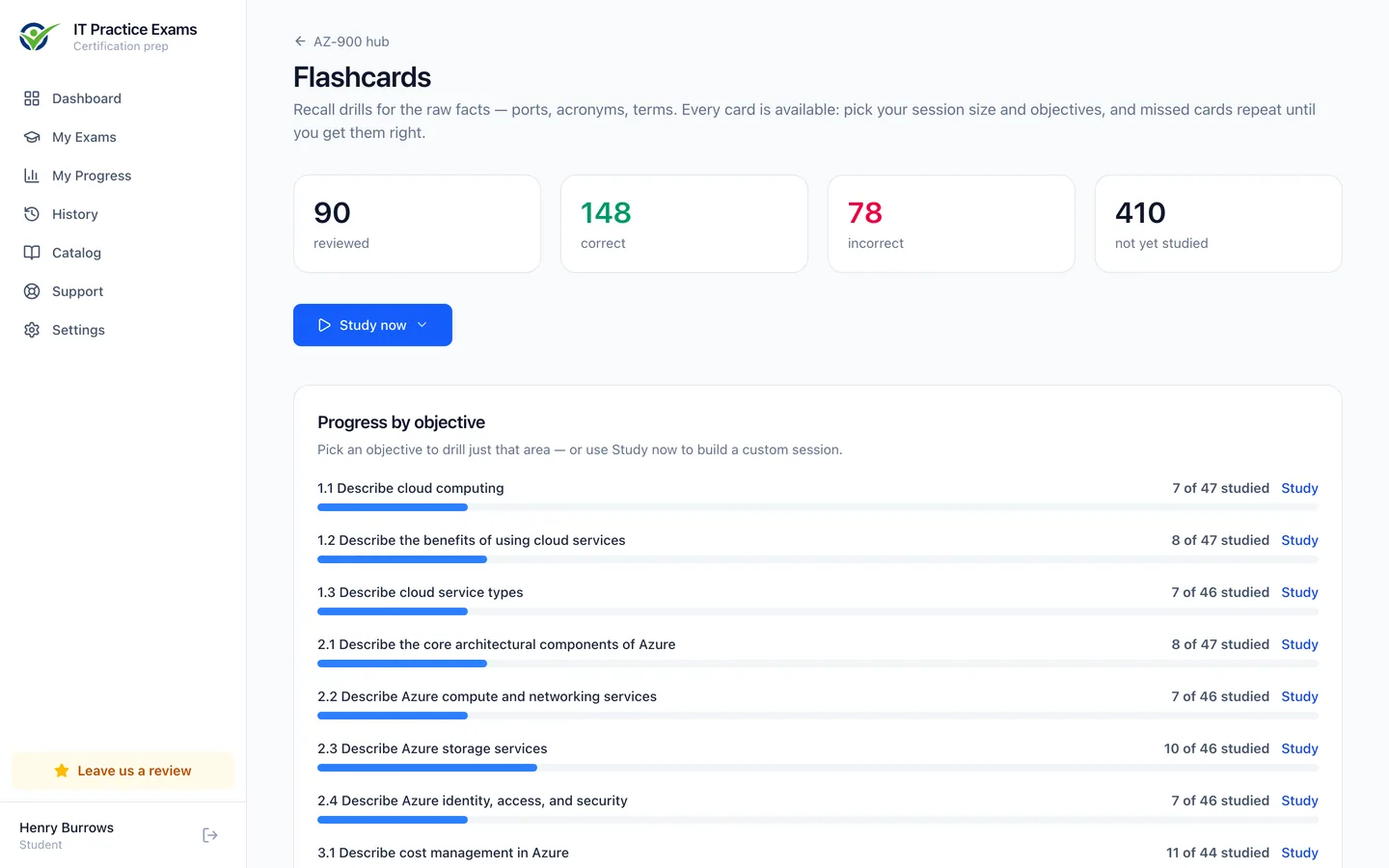
Task: Click Leave us a review button
Action: [123, 771]
